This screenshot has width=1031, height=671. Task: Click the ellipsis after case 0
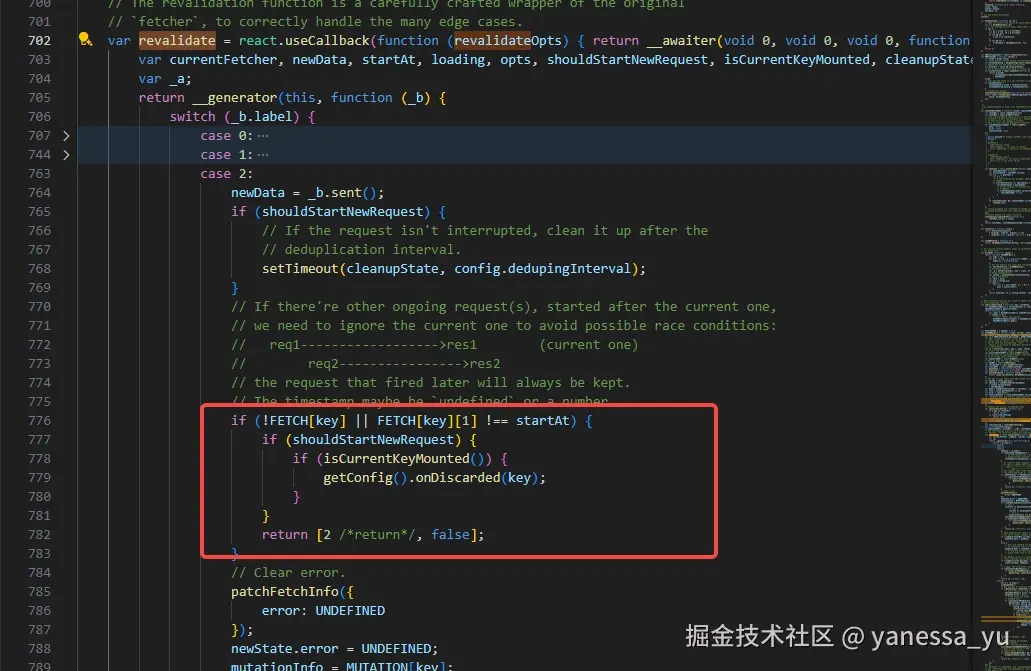(x=263, y=136)
